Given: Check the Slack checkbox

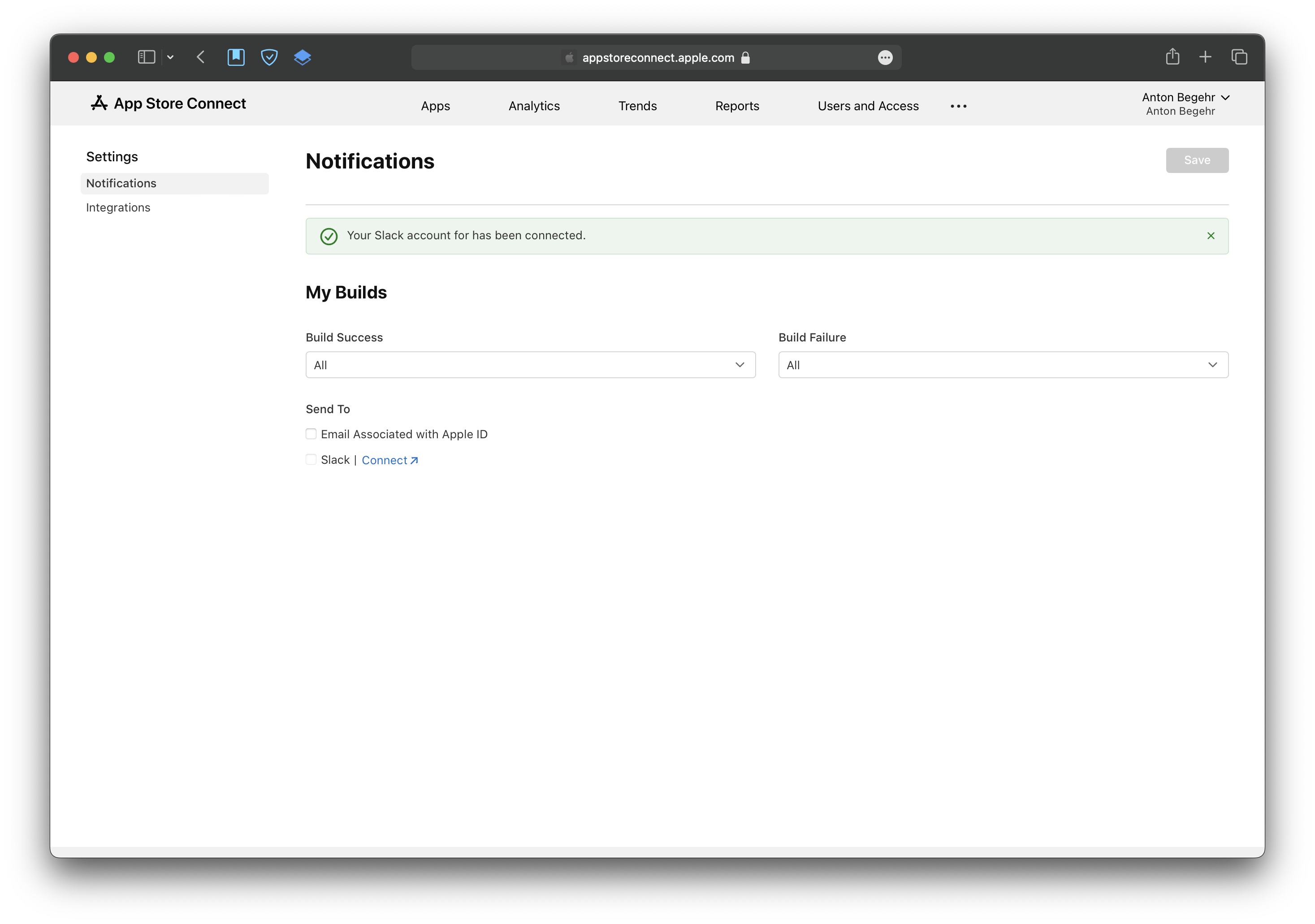Looking at the screenshot, I should coord(311,460).
